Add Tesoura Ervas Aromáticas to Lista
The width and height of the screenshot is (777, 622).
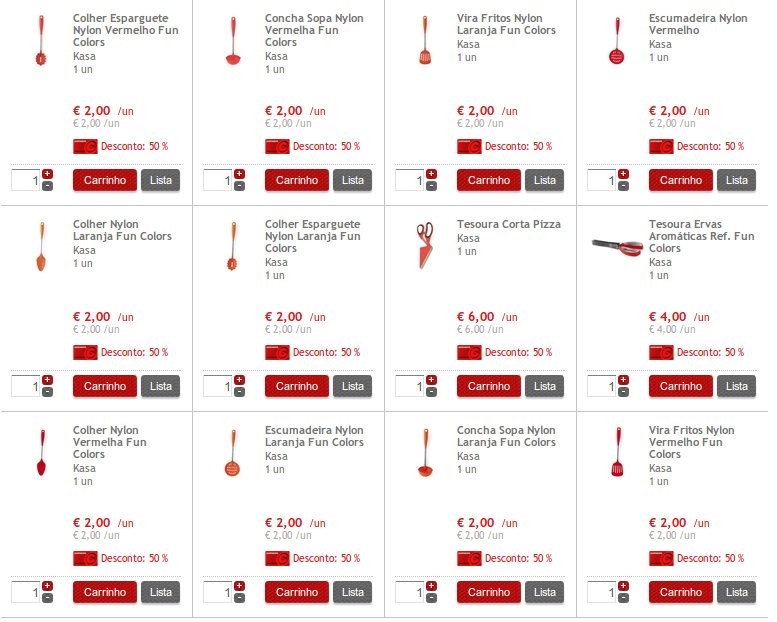pos(736,386)
